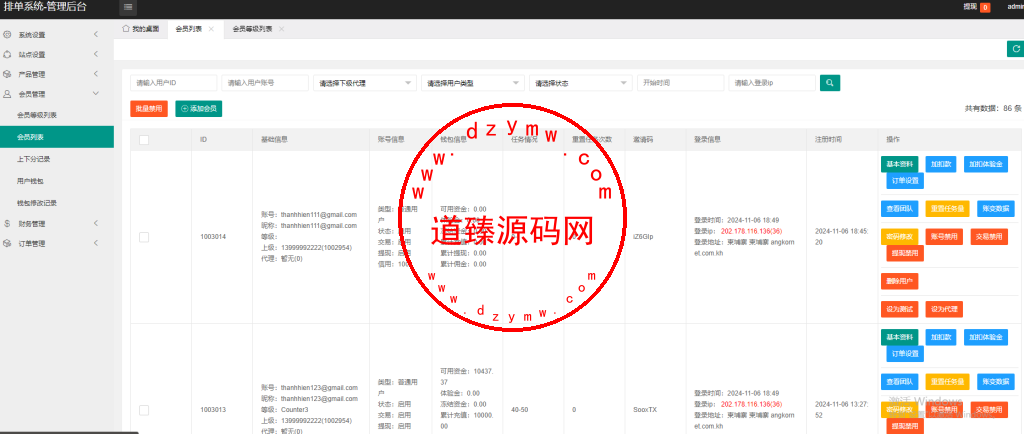Select 会员列表 in the sidebar menu
Screen dimensions: 1024x434
click(x=57, y=137)
